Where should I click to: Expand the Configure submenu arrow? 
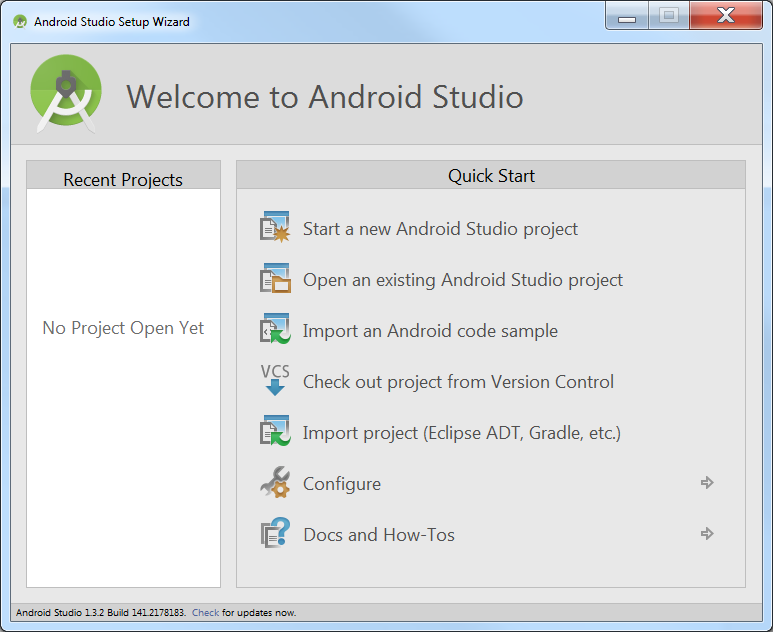pyautogui.click(x=707, y=483)
